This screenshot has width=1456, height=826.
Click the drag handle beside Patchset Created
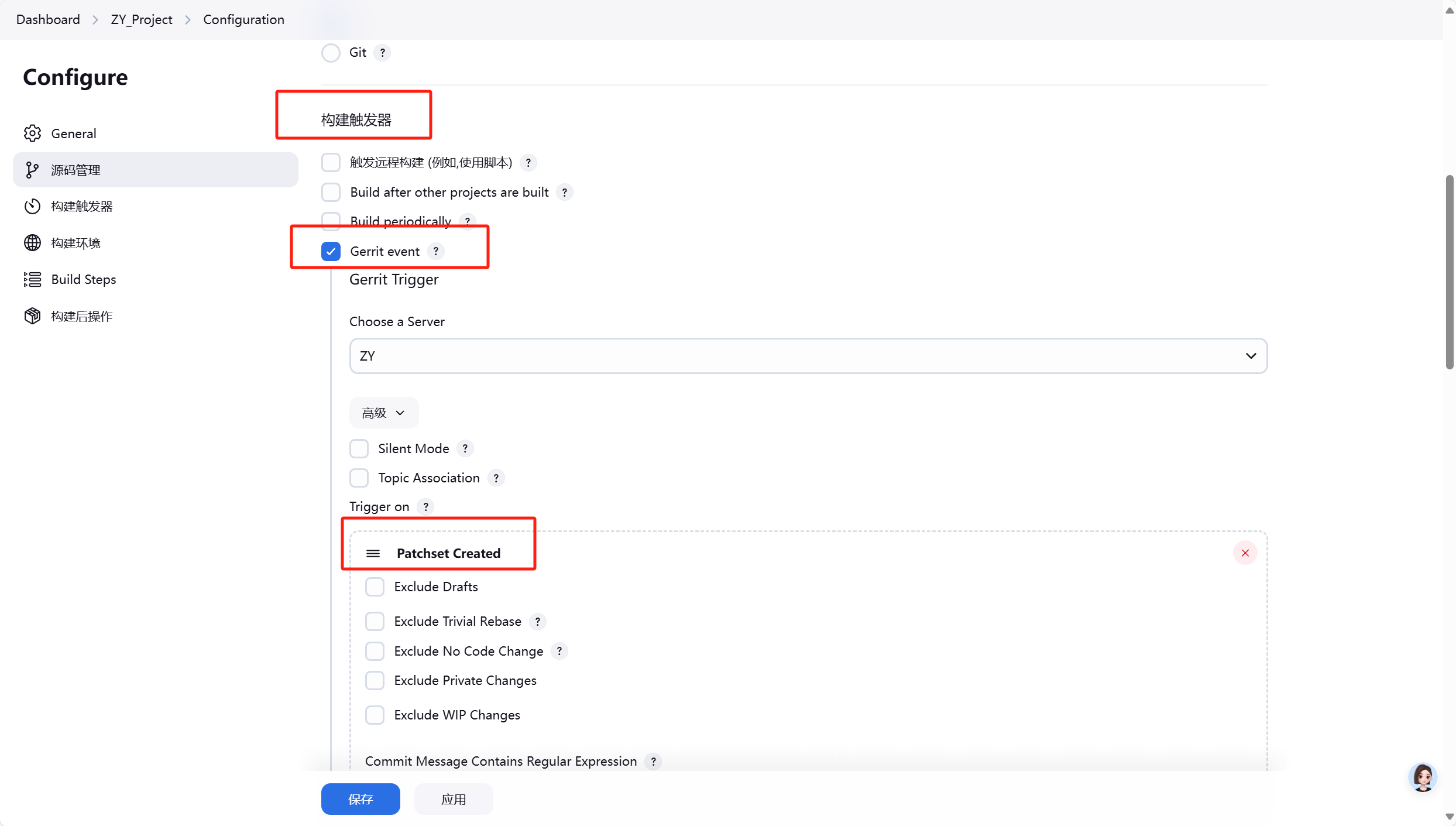373,553
